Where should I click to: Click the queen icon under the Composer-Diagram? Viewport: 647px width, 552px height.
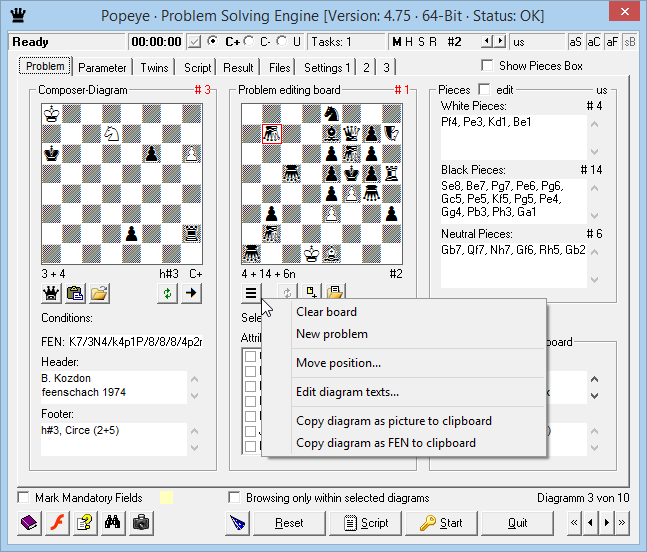(51, 293)
